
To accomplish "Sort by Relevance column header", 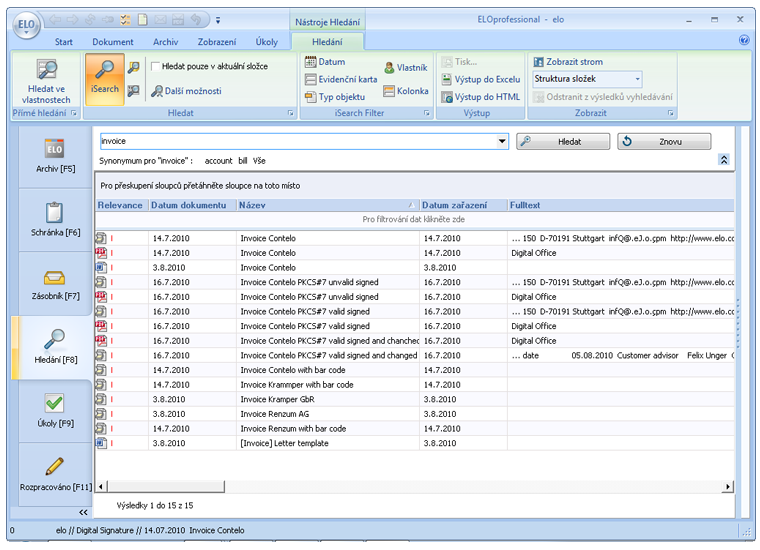I will pos(122,205).
